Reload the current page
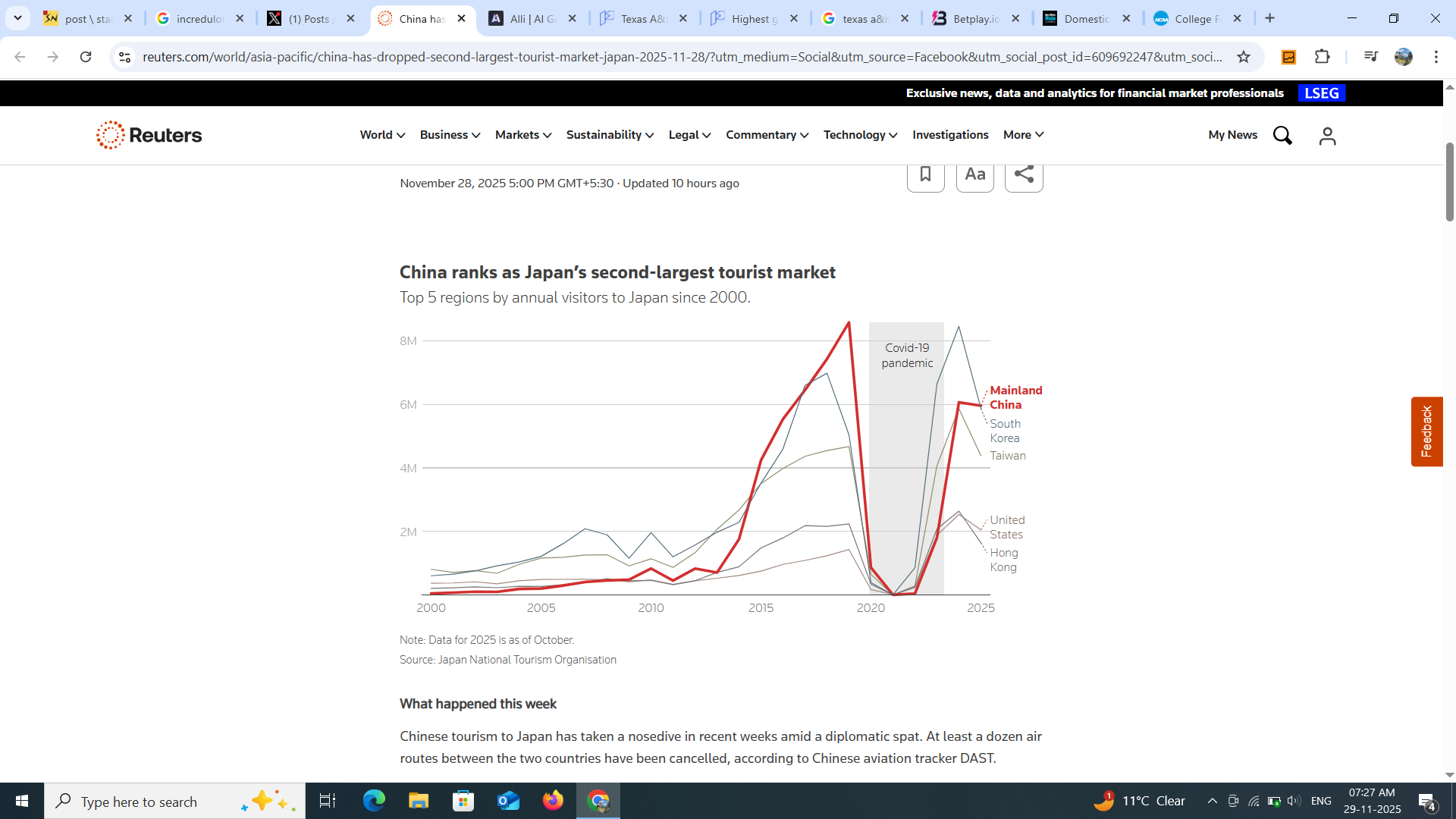Image resolution: width=1456 pixels, height=819 pixels. pos(86,57)
